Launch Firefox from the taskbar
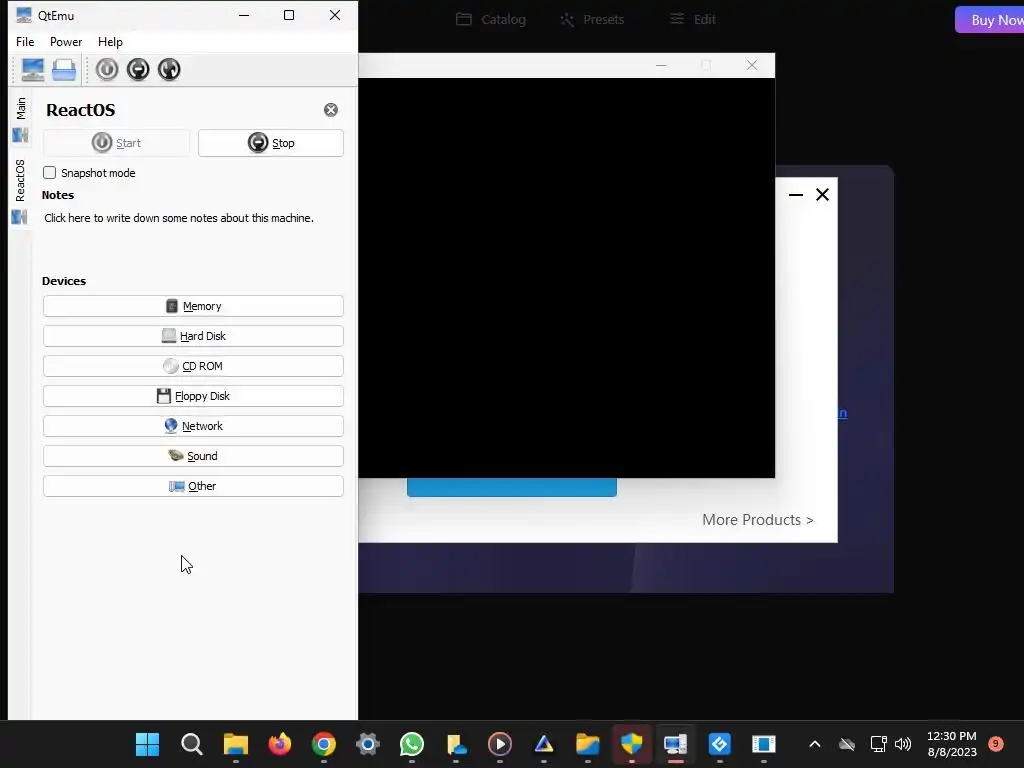 280,744
